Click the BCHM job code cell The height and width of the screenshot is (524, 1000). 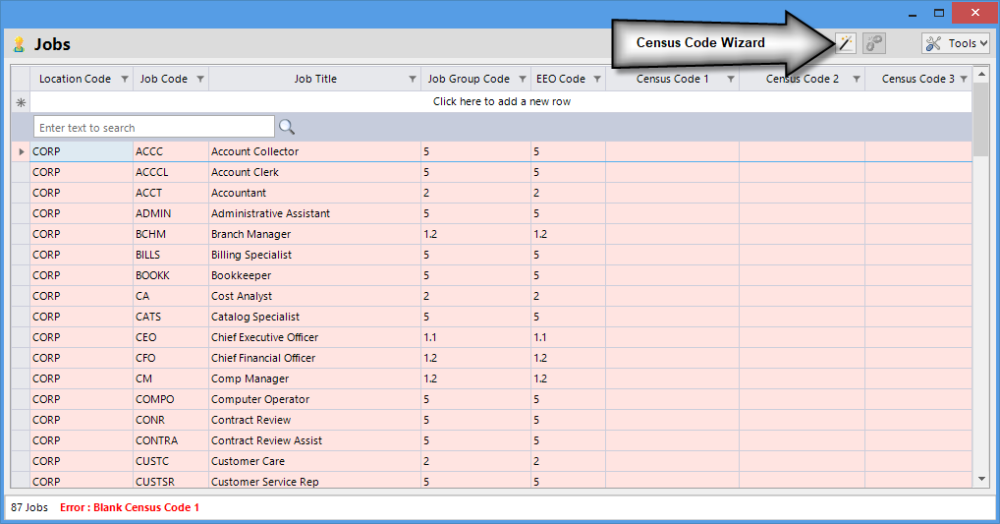point(170,234)
